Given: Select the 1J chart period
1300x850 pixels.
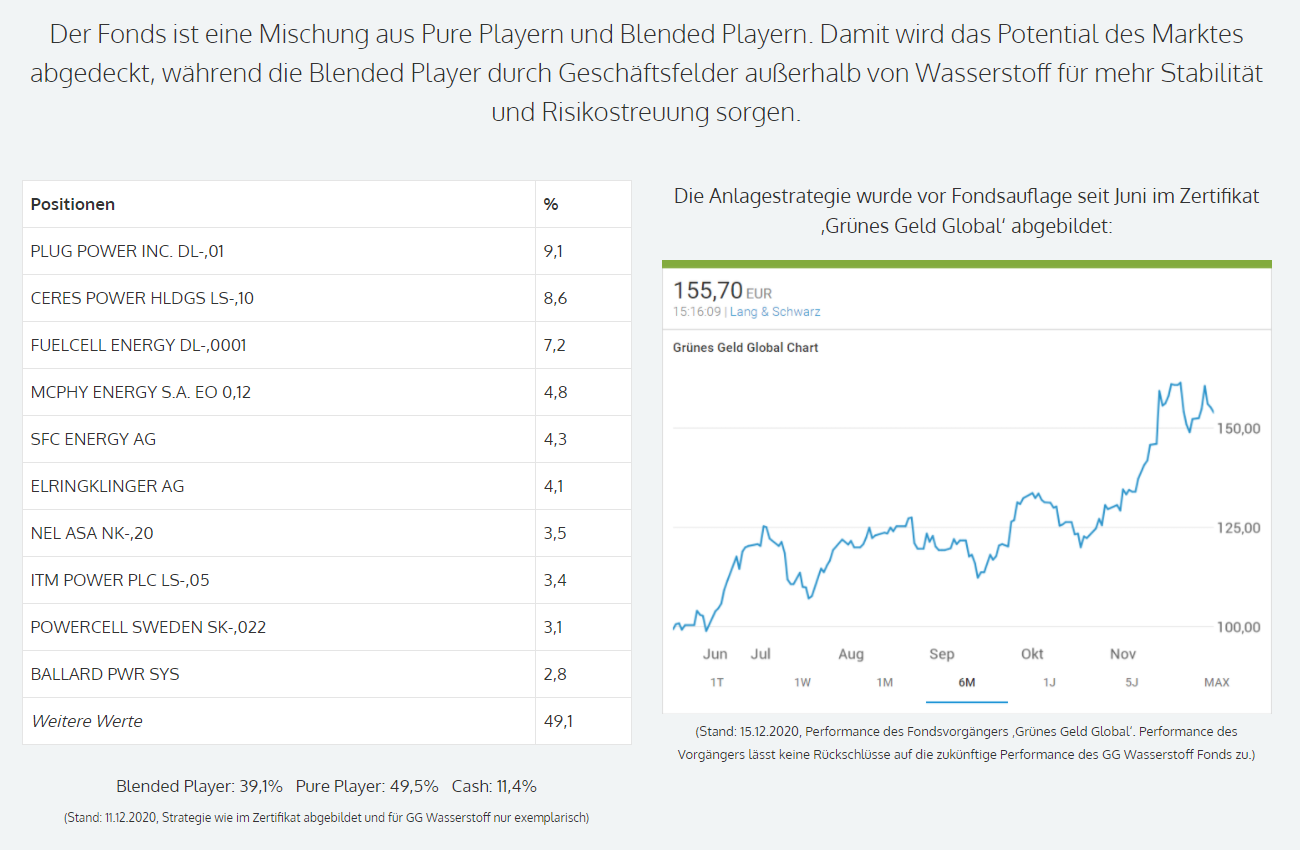Looking at the screenshot, I should [x=1049, y=682].
